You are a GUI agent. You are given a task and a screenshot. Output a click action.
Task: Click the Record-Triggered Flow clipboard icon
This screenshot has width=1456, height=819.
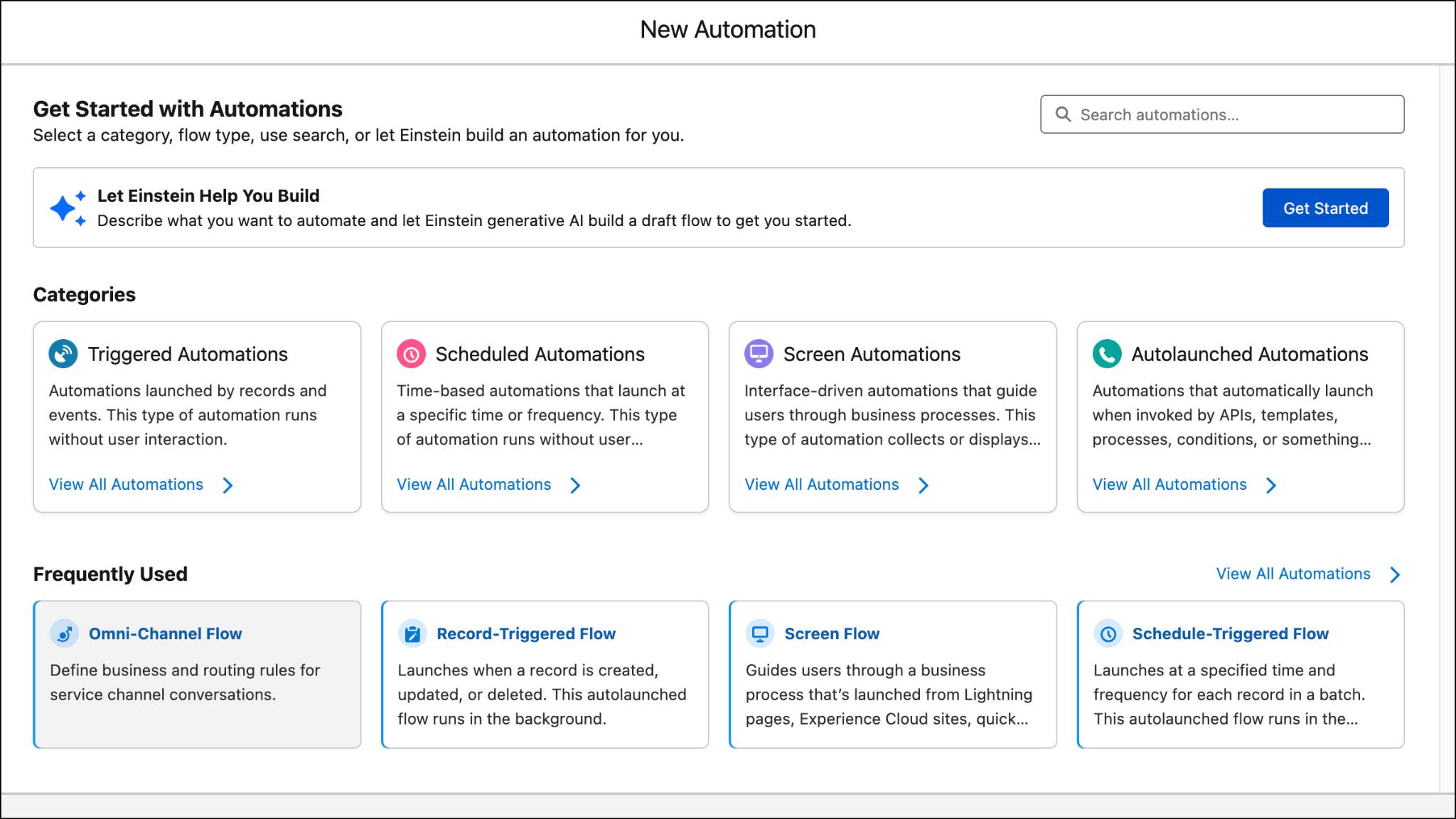(x=412, y=633)
